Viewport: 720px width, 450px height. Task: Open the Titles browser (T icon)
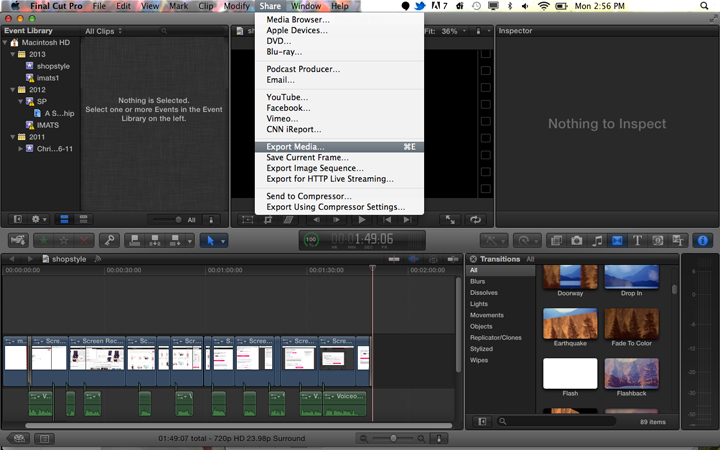click(x=637, y=241)
